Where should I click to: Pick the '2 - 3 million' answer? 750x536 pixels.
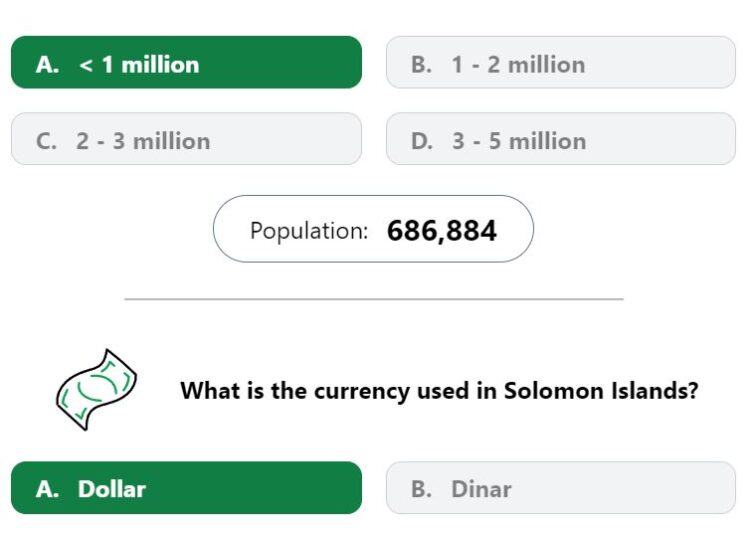186,139
